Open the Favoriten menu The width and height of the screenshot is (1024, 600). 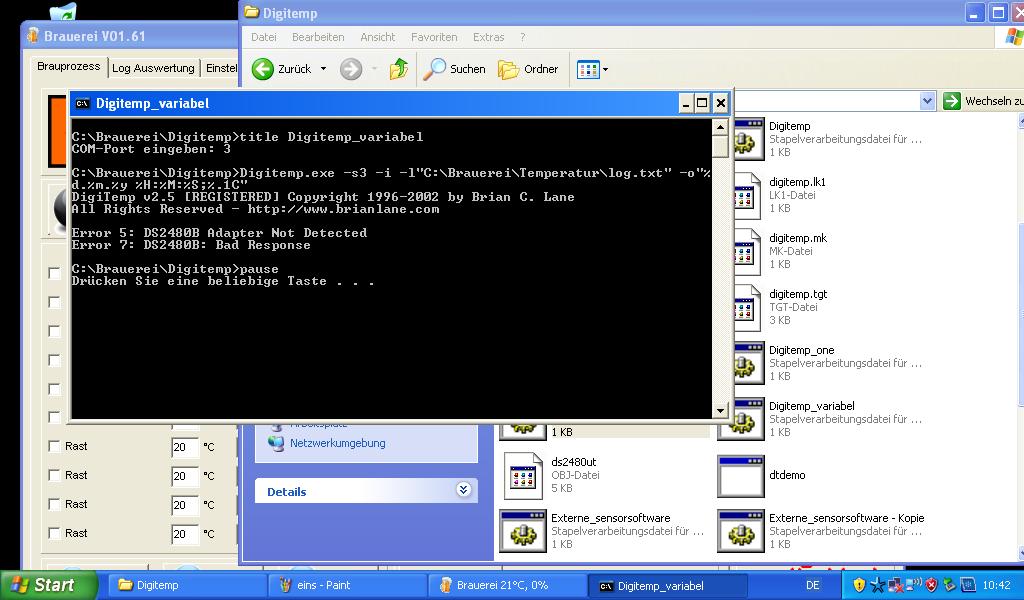[434, 37]
